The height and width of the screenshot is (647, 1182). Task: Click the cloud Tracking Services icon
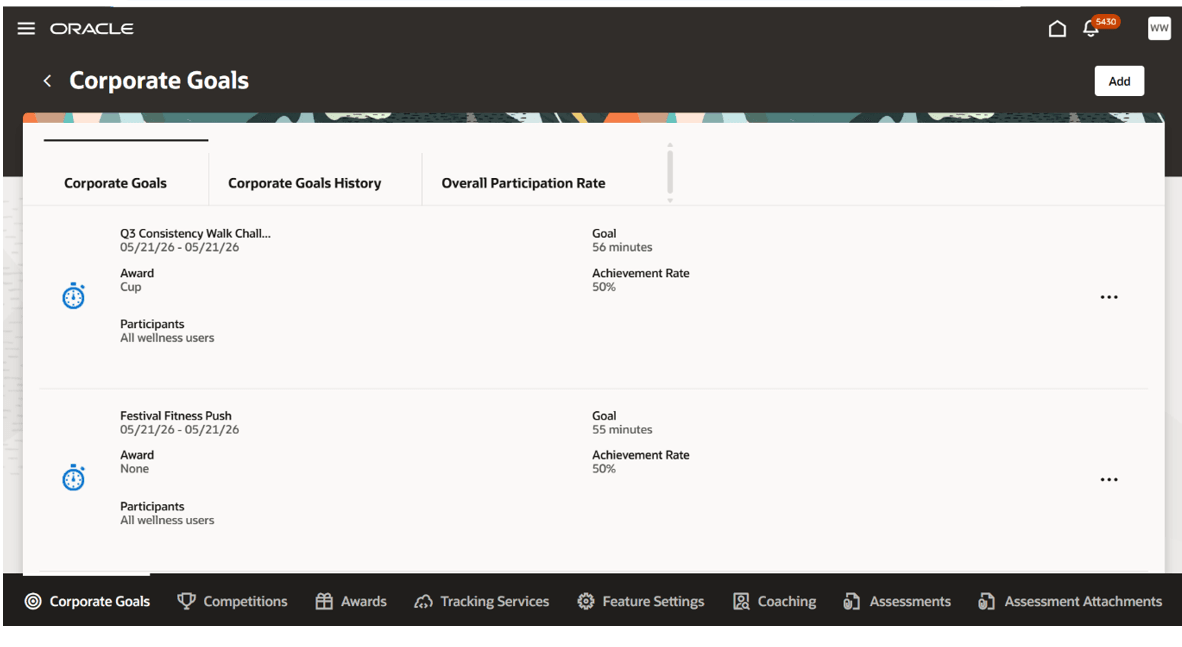click(x=424, y=601)
